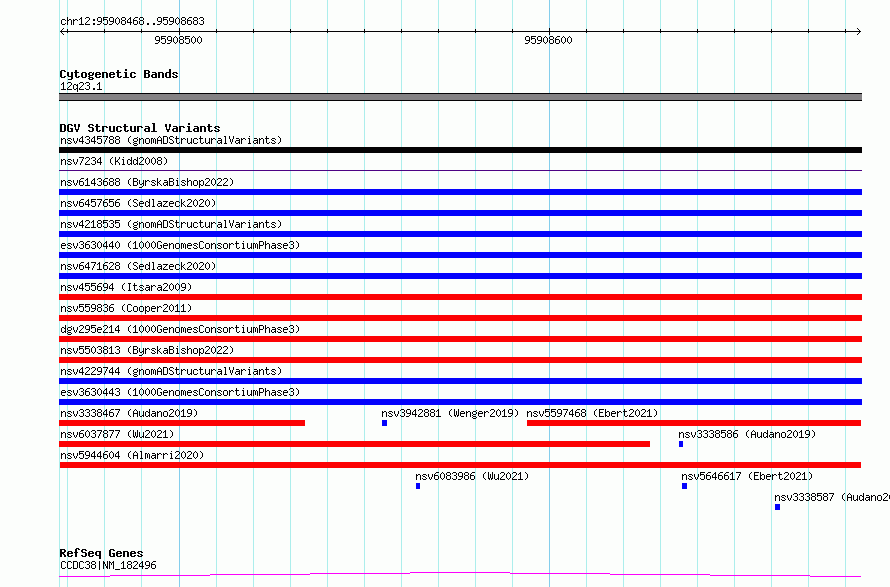Click the red nsv5597468 variant bar
890x587 pixels.
pyautogui.click(x=694, y=423)
